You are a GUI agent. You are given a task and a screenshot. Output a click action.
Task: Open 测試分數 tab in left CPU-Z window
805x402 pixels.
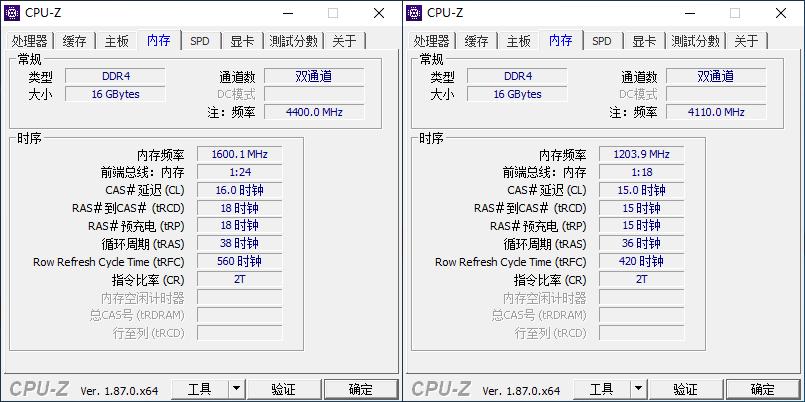pos(294,41)
